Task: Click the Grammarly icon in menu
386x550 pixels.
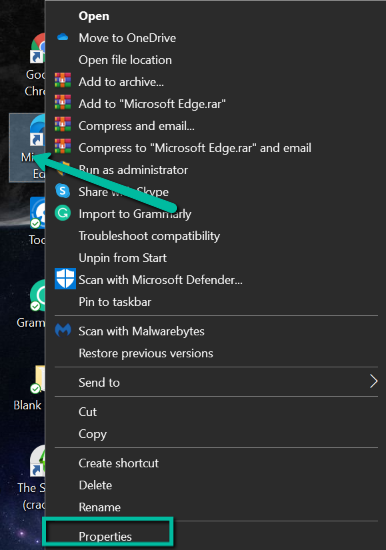Action: pyautogui.click(x=63, y=213)
